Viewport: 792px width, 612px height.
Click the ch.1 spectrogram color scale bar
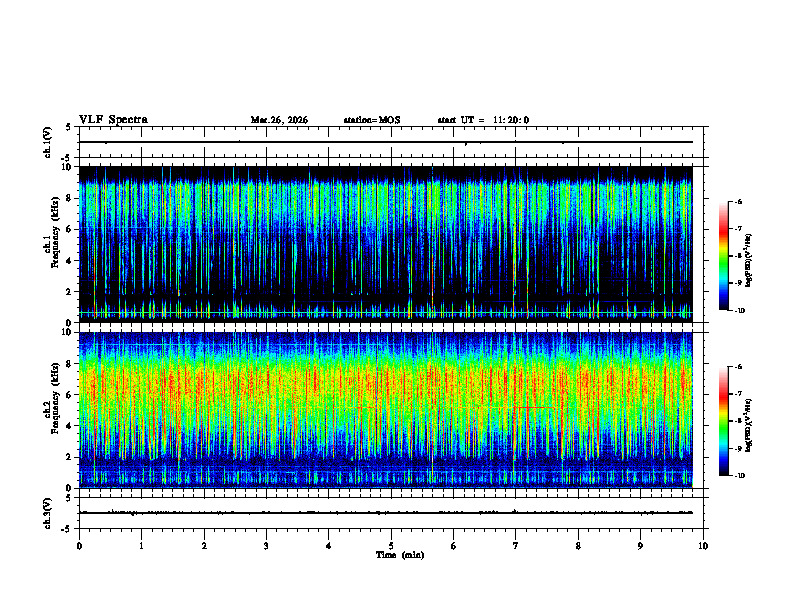click(723, 256)
